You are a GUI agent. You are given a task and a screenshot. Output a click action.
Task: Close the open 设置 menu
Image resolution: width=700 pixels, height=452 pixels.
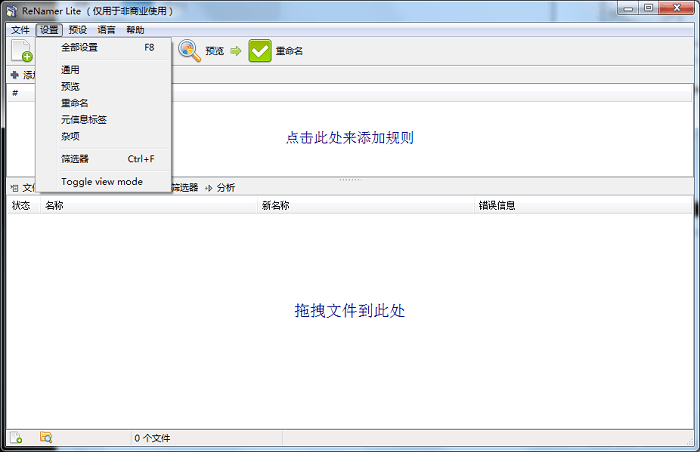[49, 30]
